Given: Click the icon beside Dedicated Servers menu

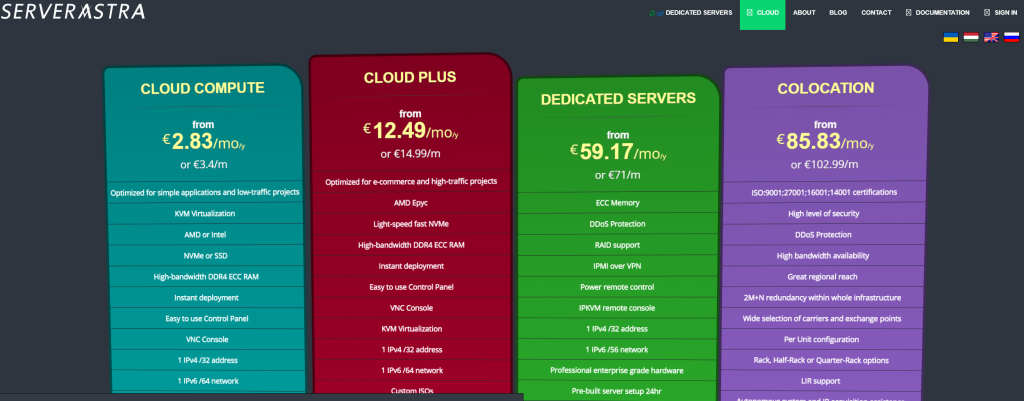Looking at the screenshot, I should pyautogui.click(x=654, y=13).
